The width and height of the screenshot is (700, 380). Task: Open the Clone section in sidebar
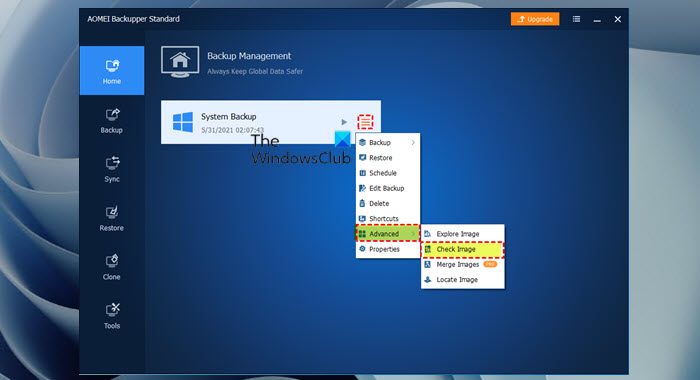pyautogui.click(x=112, y=267)
